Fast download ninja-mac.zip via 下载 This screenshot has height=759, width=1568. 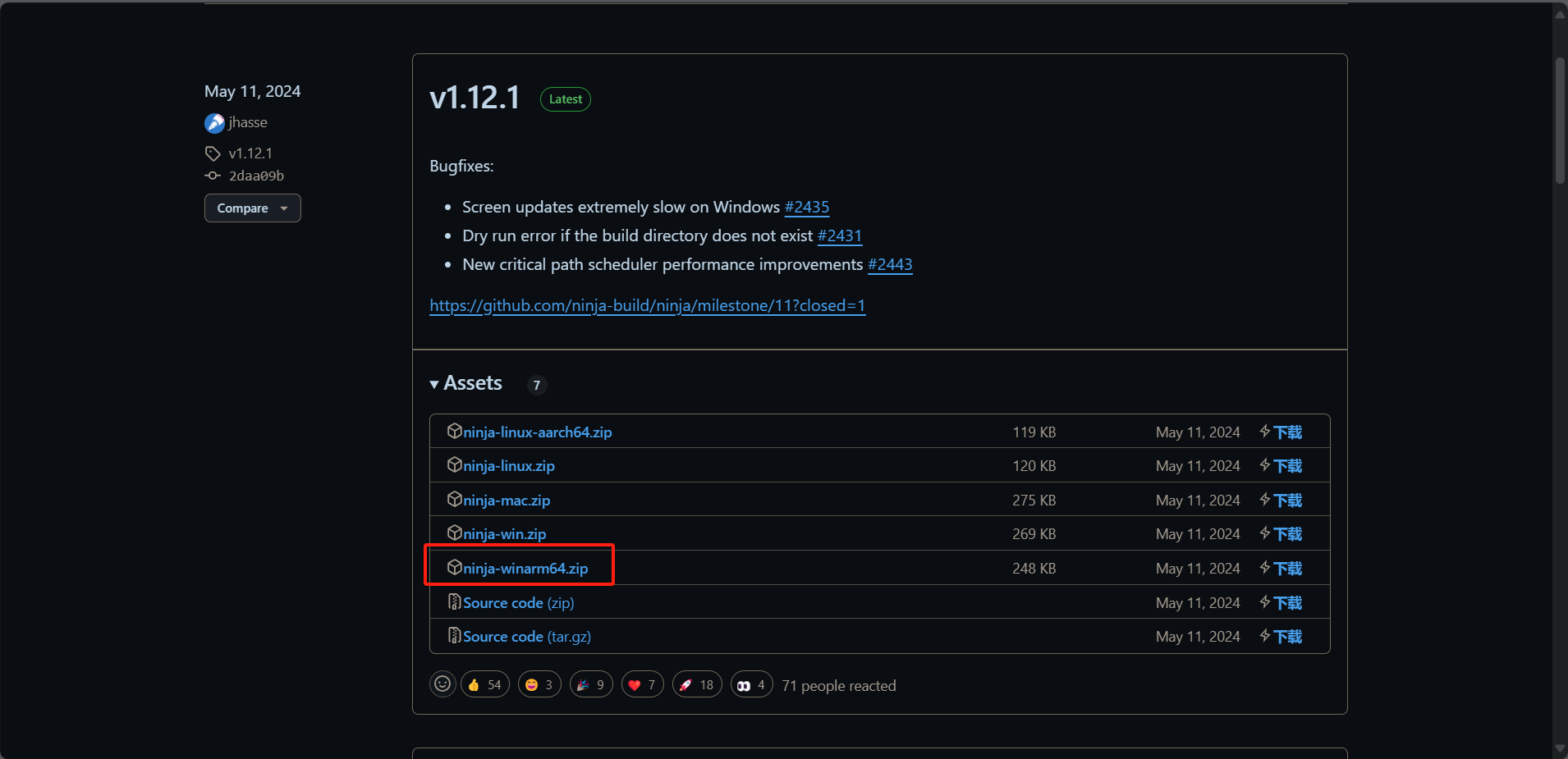tap(1281, 501)
